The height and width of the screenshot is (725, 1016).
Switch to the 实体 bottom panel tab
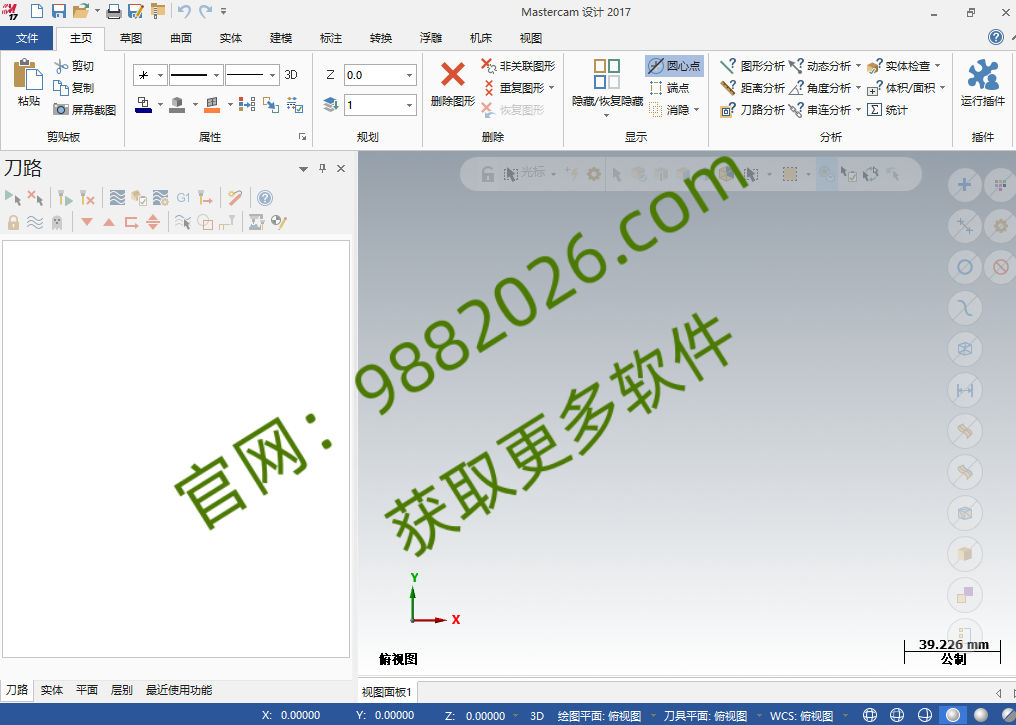[x=52, y=690]
